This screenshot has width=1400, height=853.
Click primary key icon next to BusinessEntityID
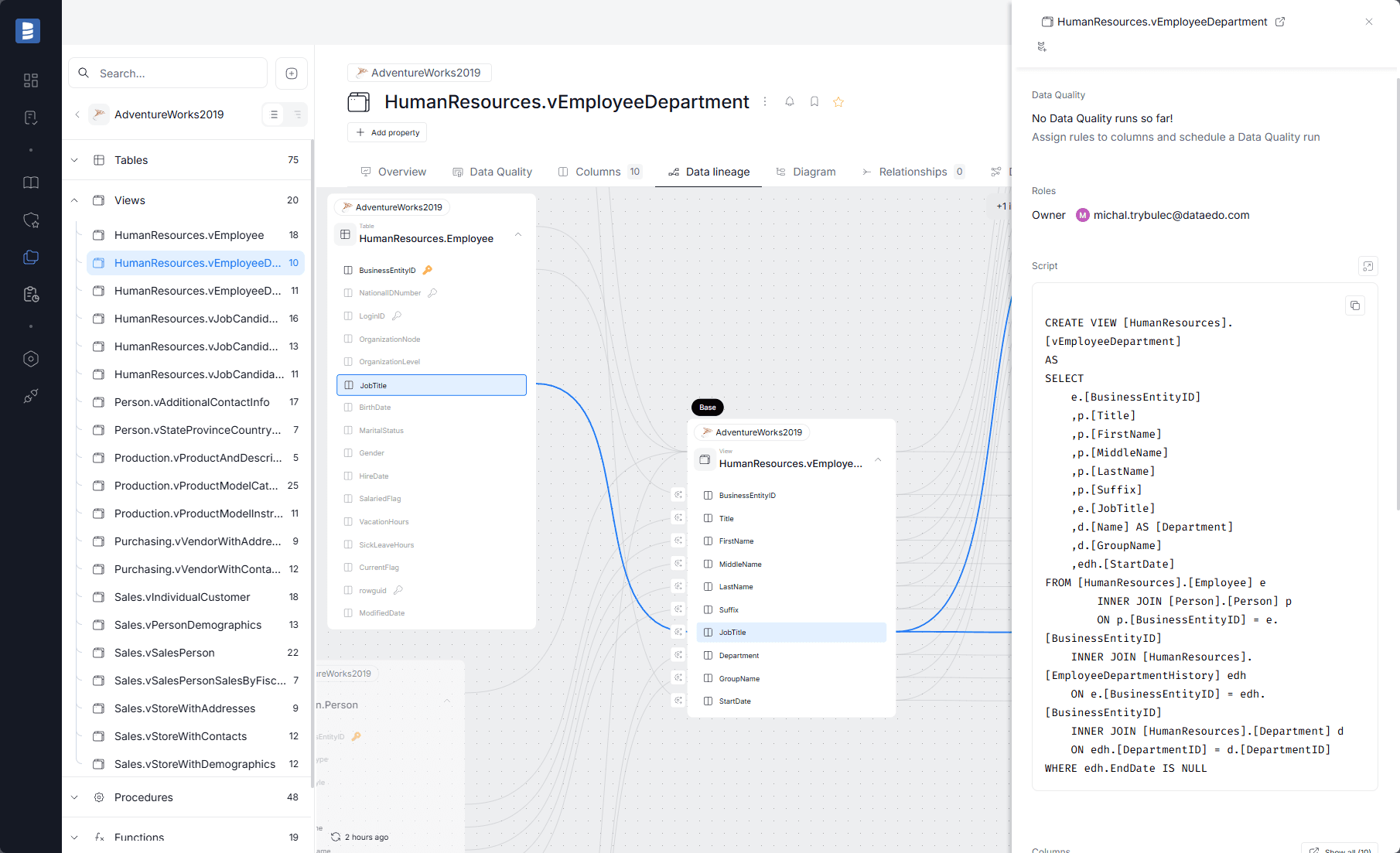coord(428,270)
